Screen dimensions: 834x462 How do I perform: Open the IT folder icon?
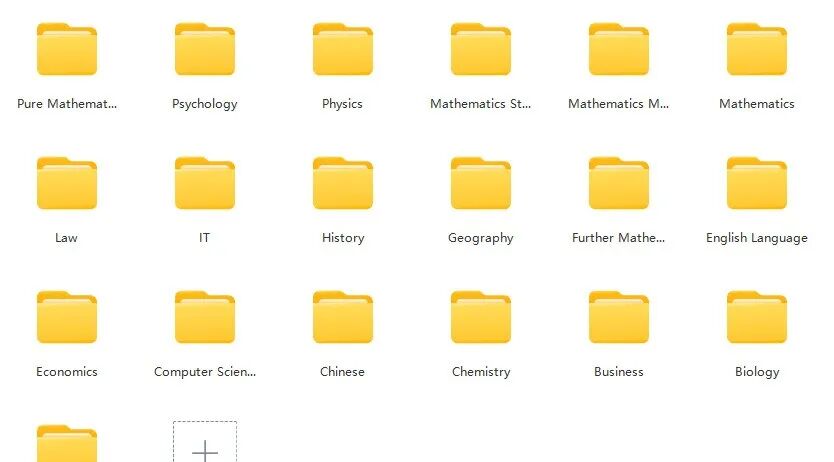205,183
